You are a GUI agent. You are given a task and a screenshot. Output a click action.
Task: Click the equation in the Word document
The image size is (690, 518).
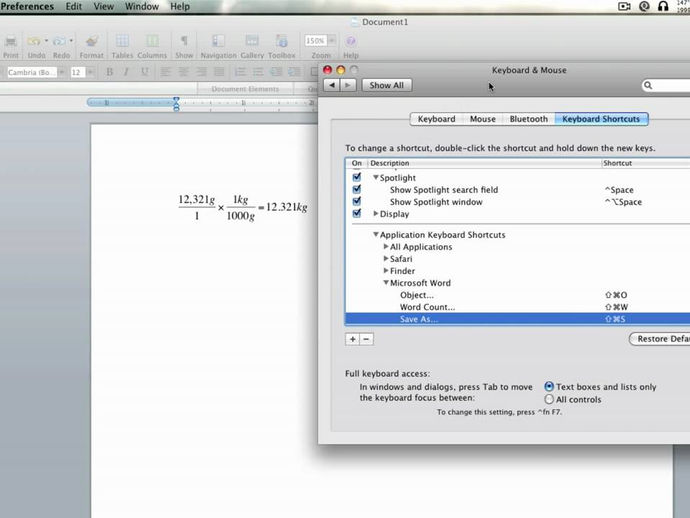[242, 207]
